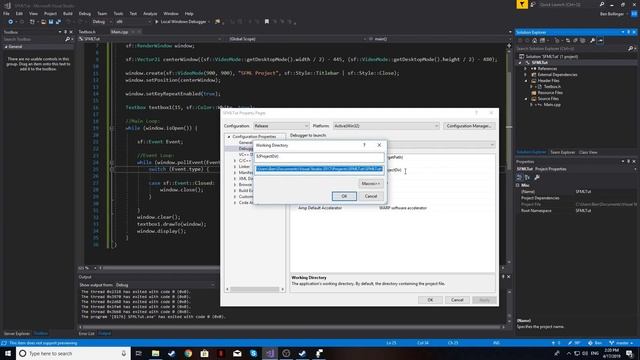Click the Type here to search taskbar box

[x=73, y=353]
